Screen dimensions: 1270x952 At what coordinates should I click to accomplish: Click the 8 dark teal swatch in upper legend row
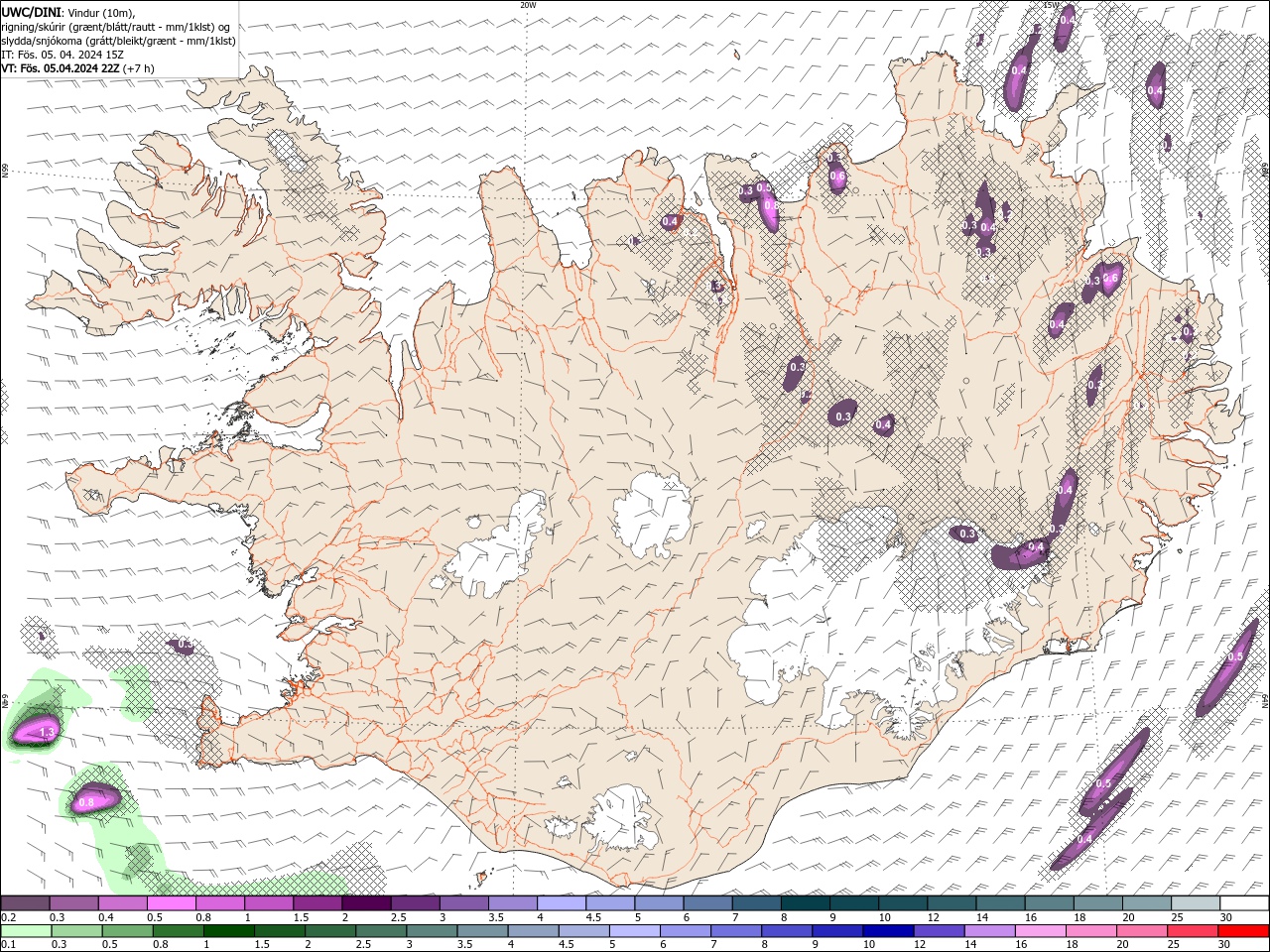(x=805, y=903)
